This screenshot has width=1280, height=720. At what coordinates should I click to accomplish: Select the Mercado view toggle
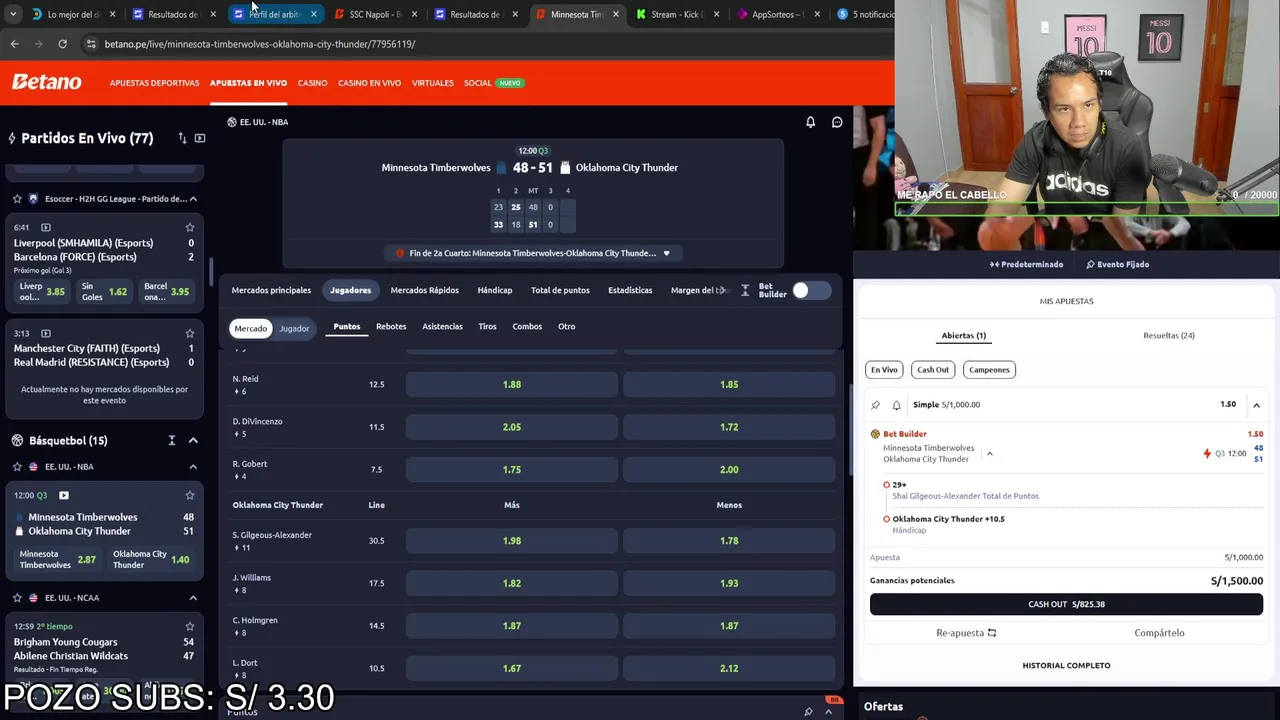pos(250,328)
